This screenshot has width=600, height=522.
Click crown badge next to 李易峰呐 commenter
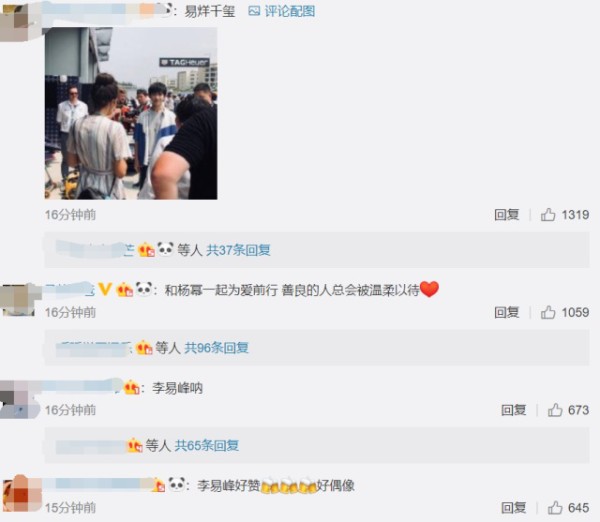[131, 388]
